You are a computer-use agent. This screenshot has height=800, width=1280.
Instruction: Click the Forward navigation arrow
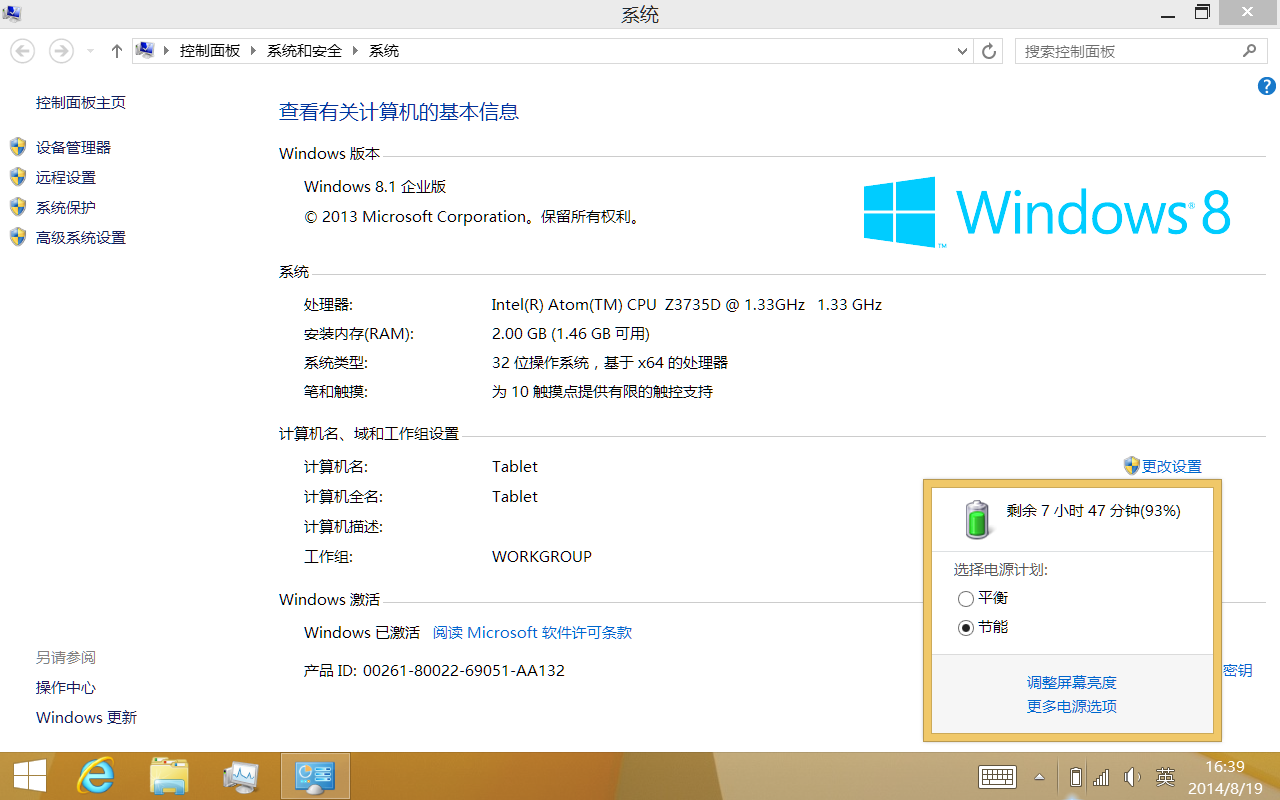62,51
